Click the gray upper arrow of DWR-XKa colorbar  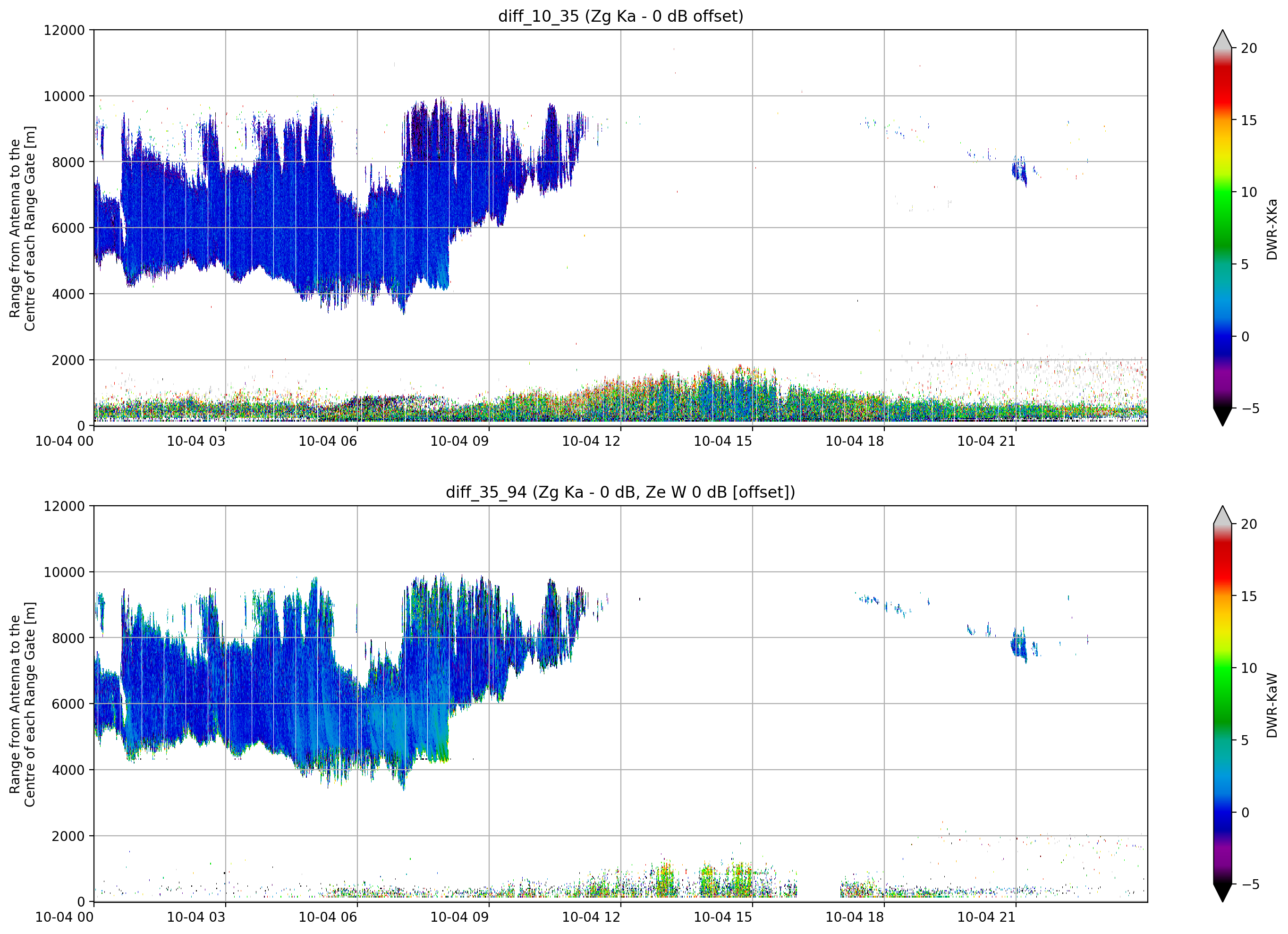(1223, 39)
